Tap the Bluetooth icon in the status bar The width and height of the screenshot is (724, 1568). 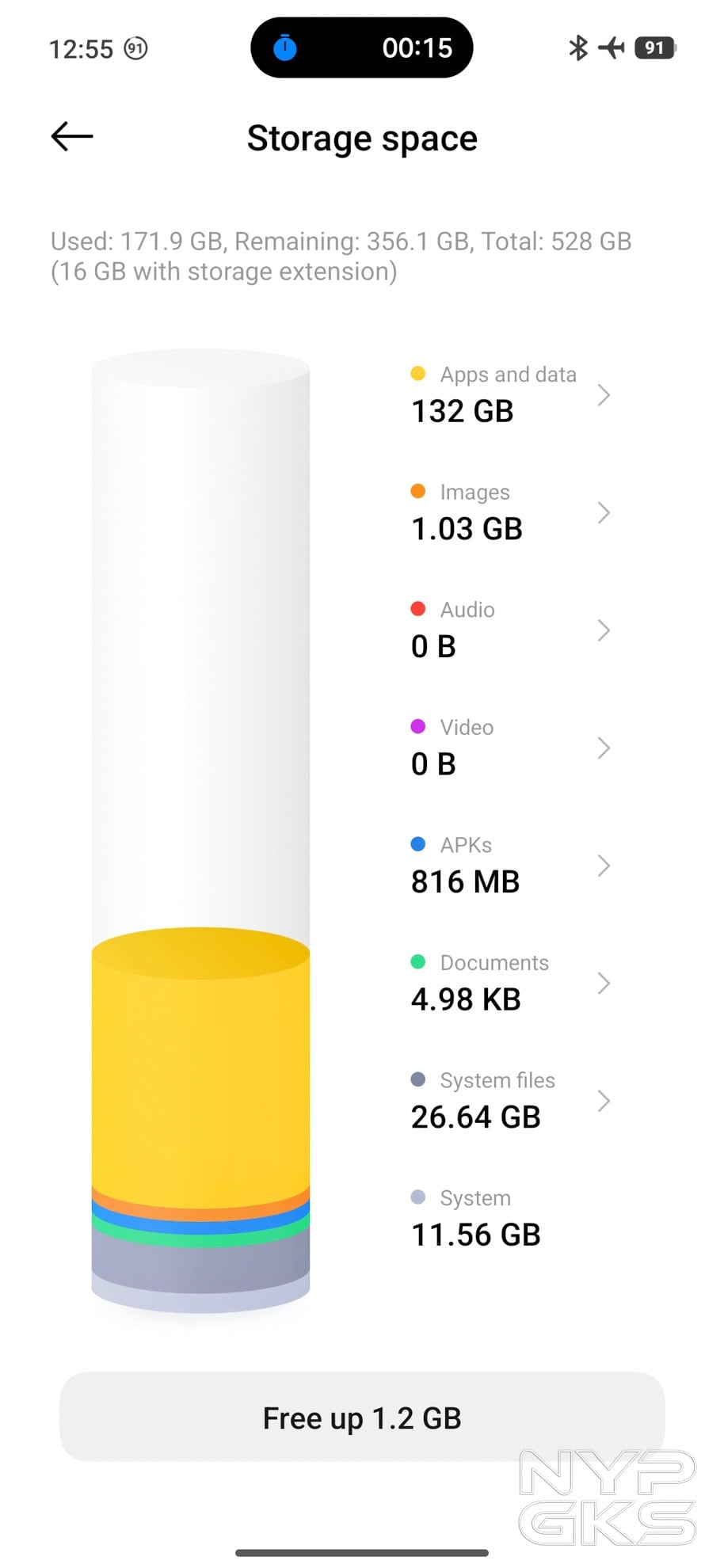[577, 48]
